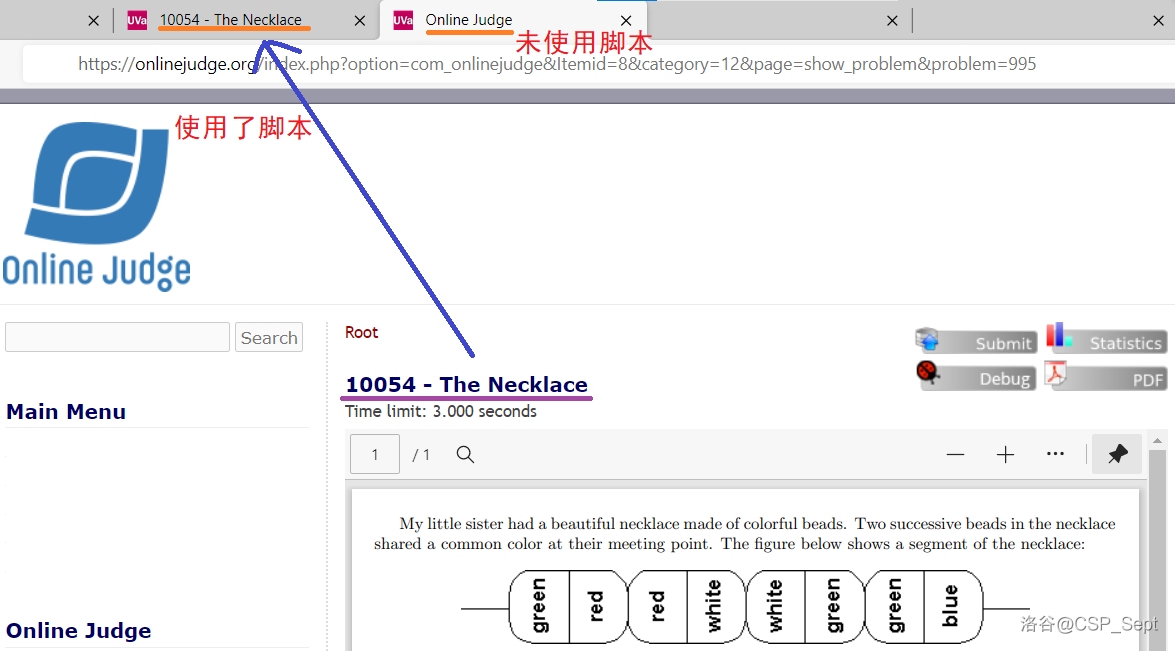
Task: Open PDF viewer more options menu
Action: pyautogui.click(x=1055, y=455)
